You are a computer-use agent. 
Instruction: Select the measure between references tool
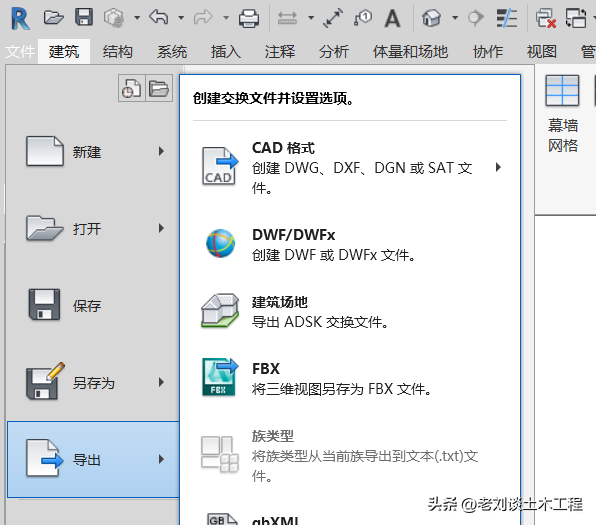click(x=287, y=17)
